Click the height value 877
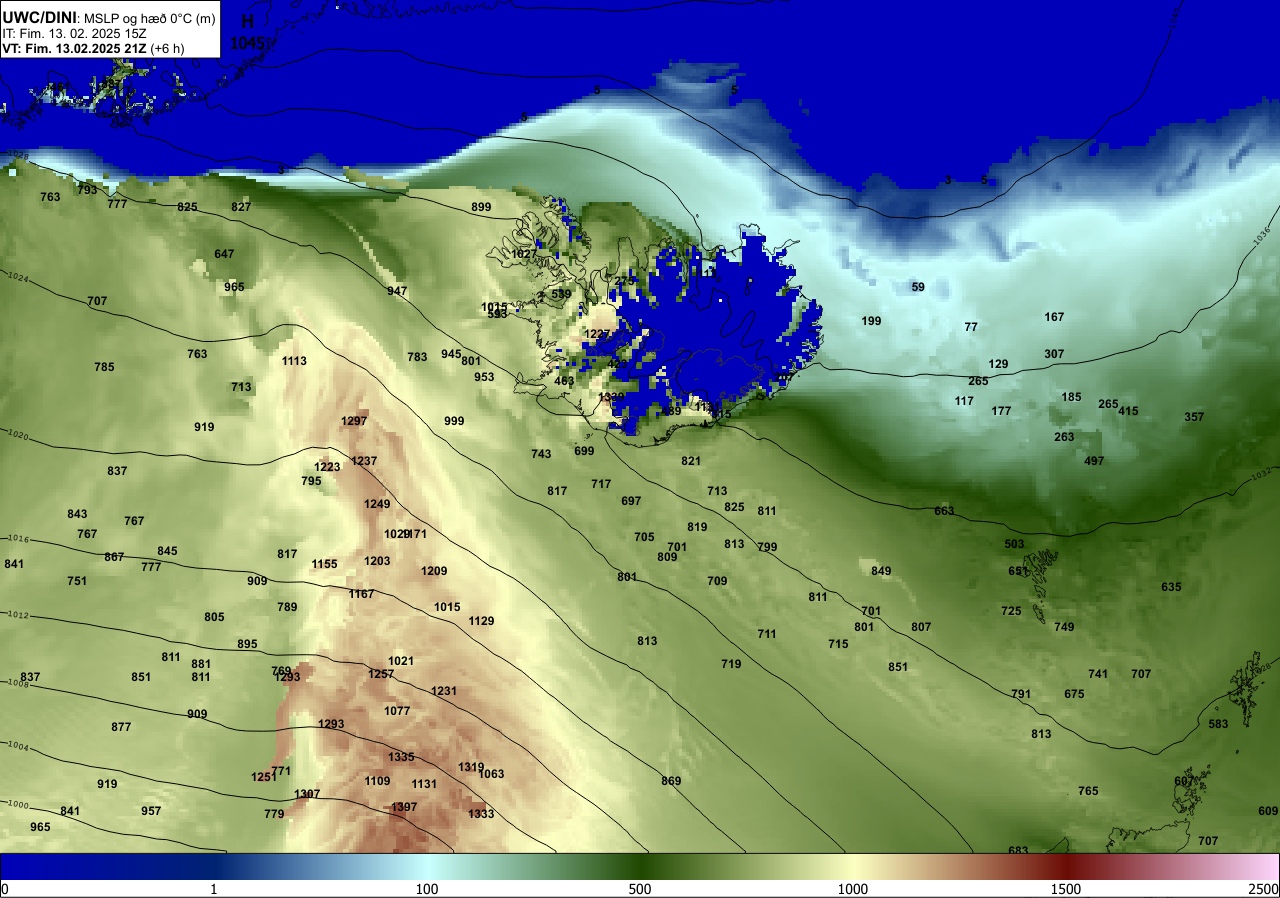This screenshot has width=1280, height=898. pos(121,727)
